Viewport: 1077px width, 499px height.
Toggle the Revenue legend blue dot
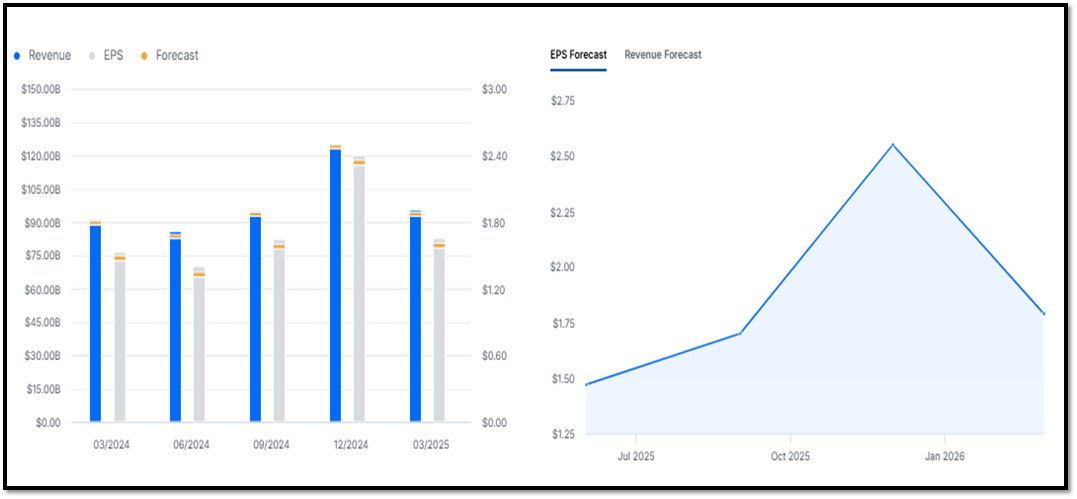click(x=17, y=56)
